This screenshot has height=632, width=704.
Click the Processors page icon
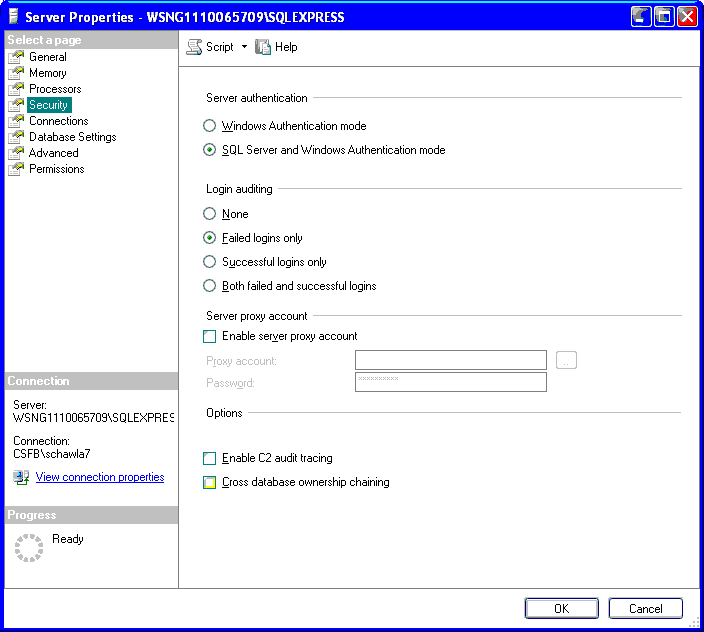pyautogui.click(x=16, y=89)
